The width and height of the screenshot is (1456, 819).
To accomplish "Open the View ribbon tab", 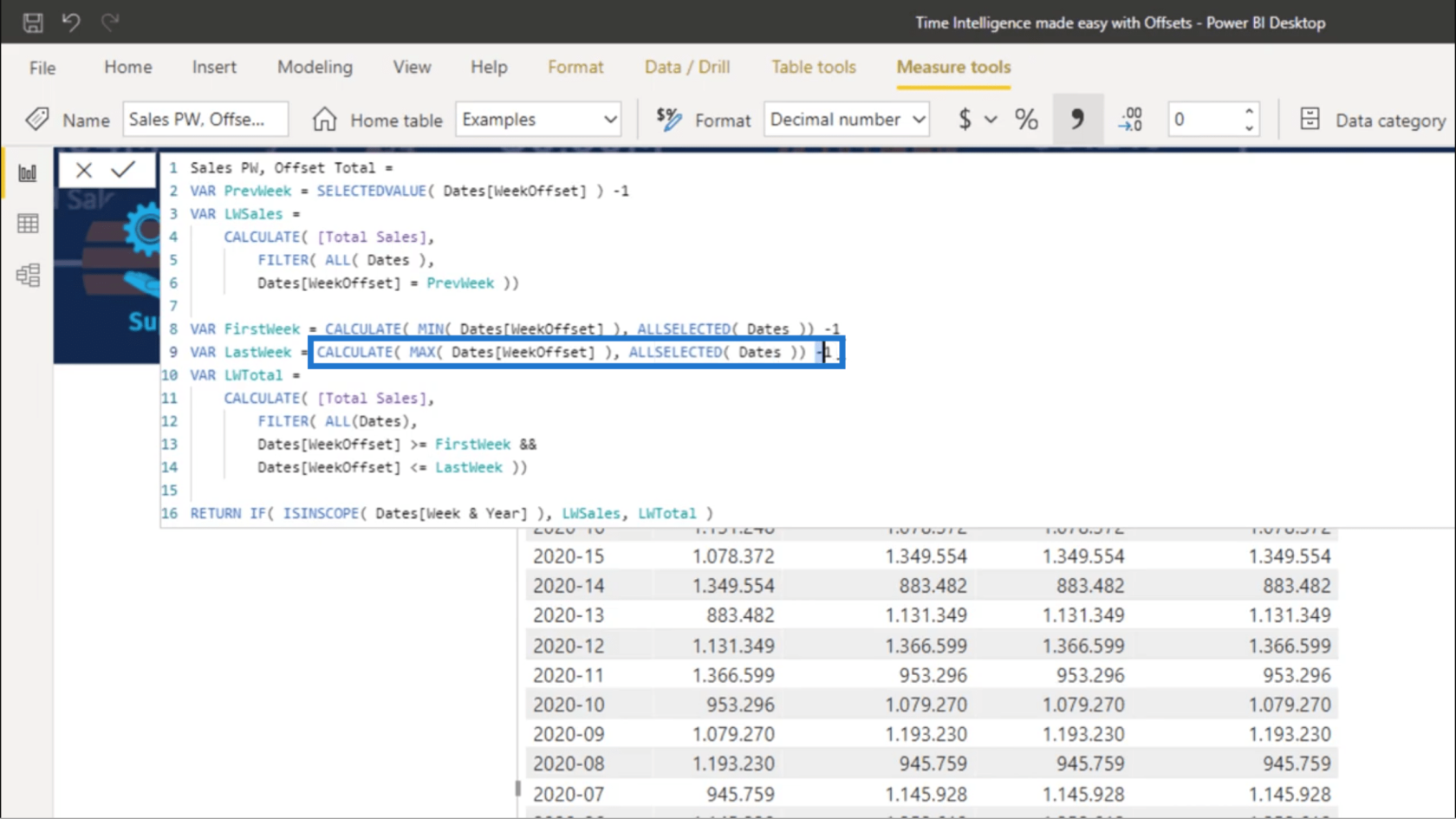I will (412, 67).
